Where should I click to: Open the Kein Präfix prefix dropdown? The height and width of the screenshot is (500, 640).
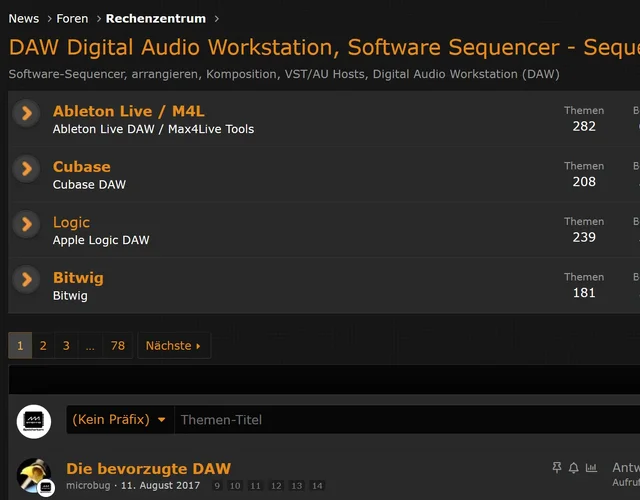coord(120,420)
